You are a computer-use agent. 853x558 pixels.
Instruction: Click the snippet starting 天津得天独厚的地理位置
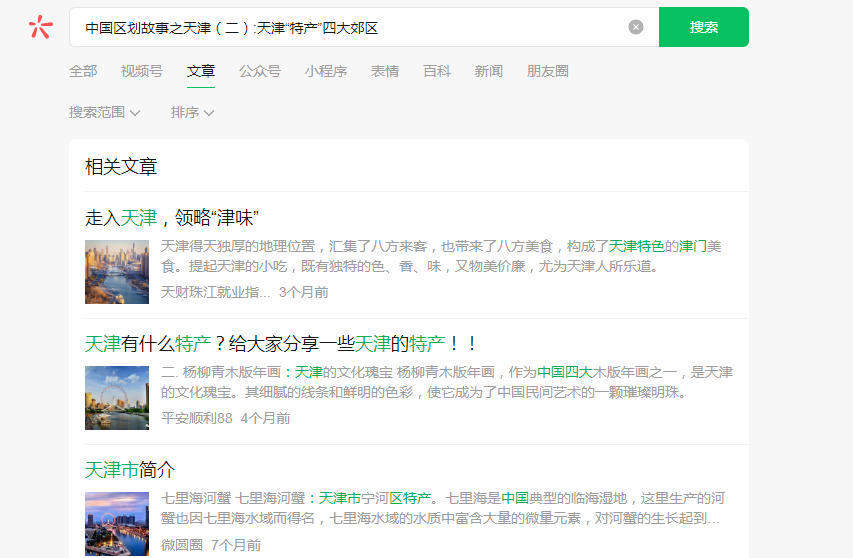point(441,256)
